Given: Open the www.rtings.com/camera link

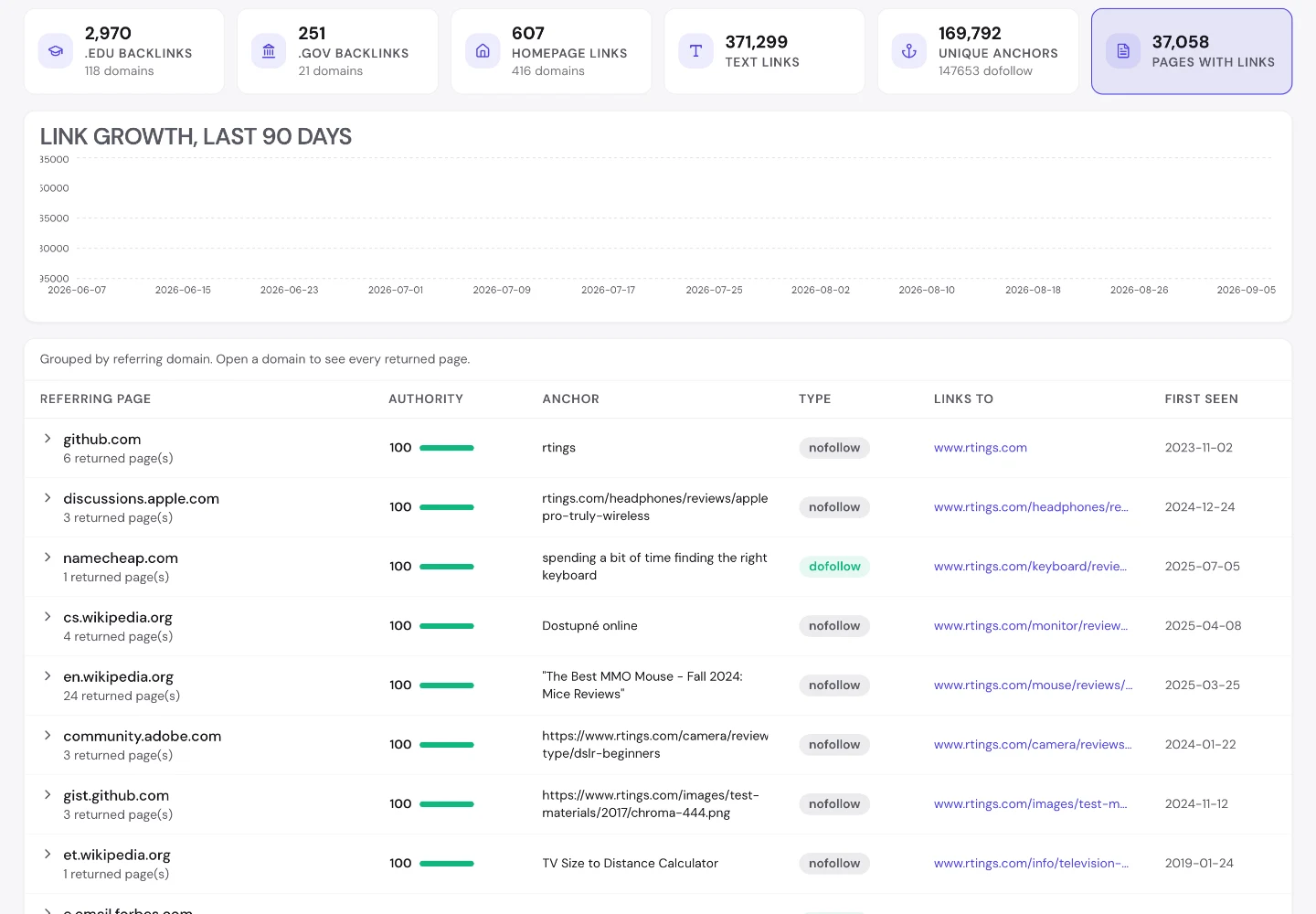Looking at the screenshot, I should tap(1033, 745).
